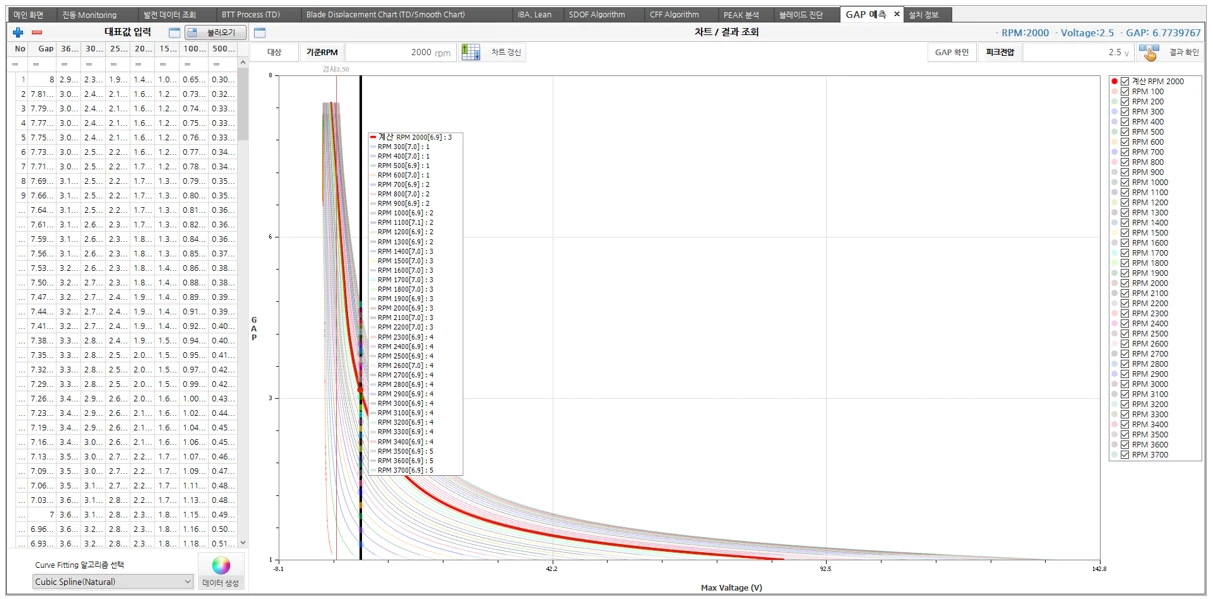Open the 설치 정보 tab
Image resolution: width=1213 pixels, height=599 pixels.
(929, 15)
